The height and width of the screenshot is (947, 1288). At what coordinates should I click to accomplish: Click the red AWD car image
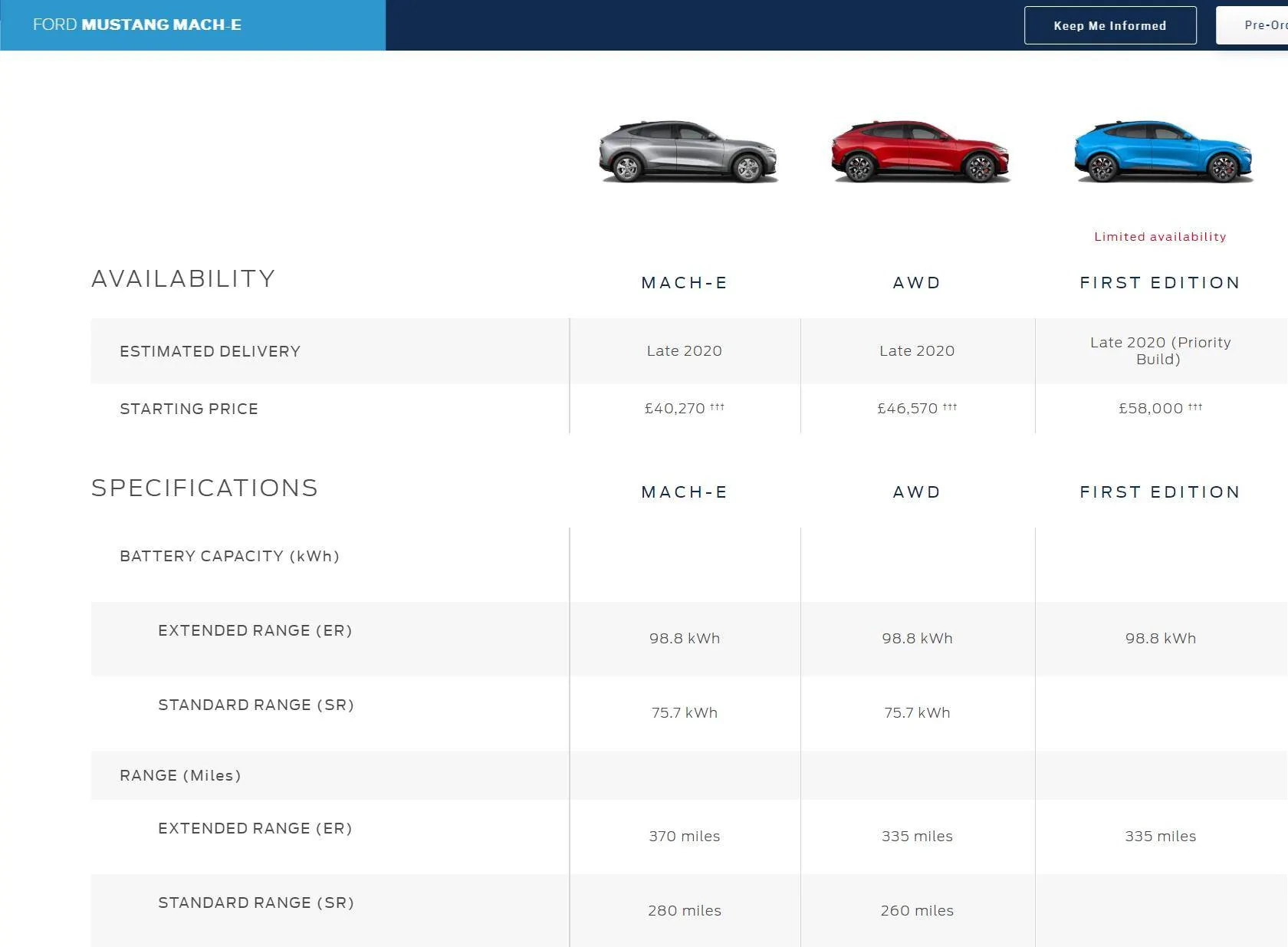pos(920,151)
